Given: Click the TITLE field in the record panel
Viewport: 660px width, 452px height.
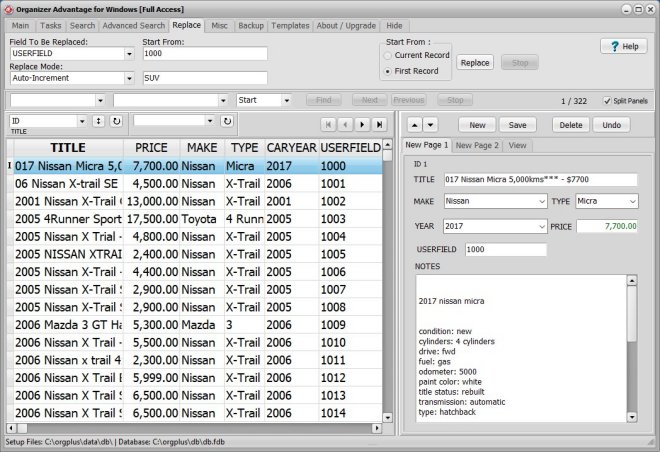Looking at the screenshot, I should (541, 180).
